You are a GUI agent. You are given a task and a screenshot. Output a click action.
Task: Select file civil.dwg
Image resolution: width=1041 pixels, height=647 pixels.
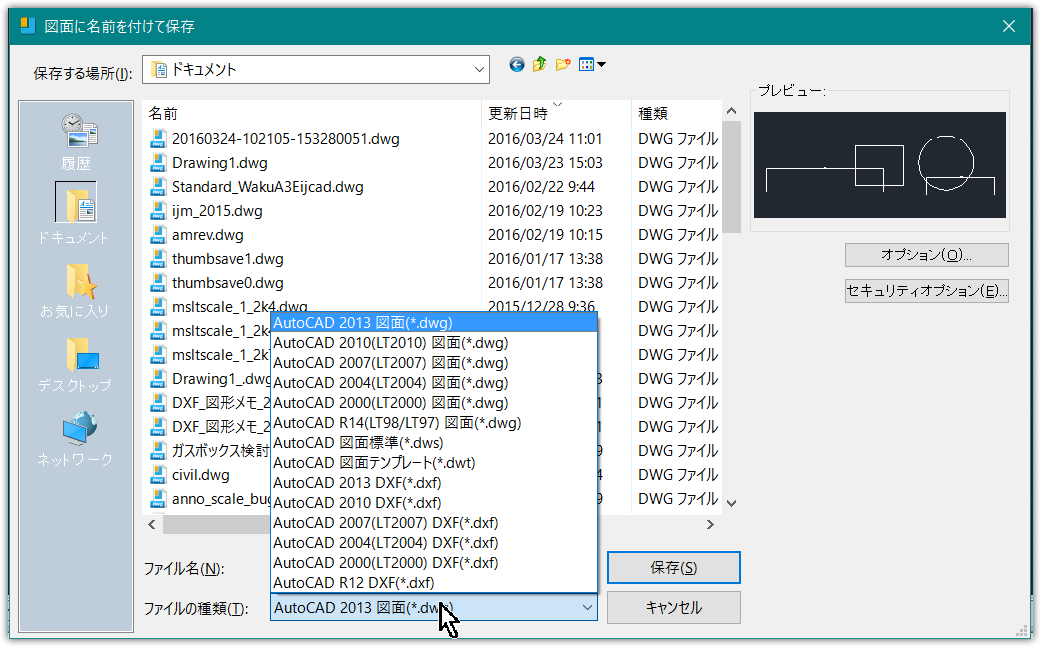pos(200,474)
